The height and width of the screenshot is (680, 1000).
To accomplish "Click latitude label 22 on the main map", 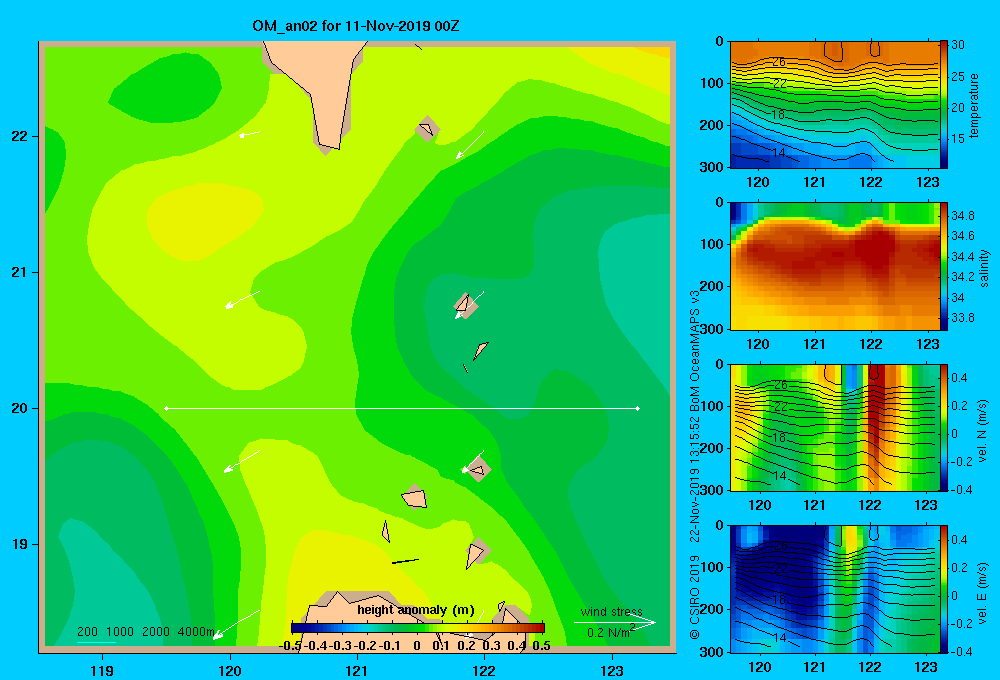I will [20, 136].
